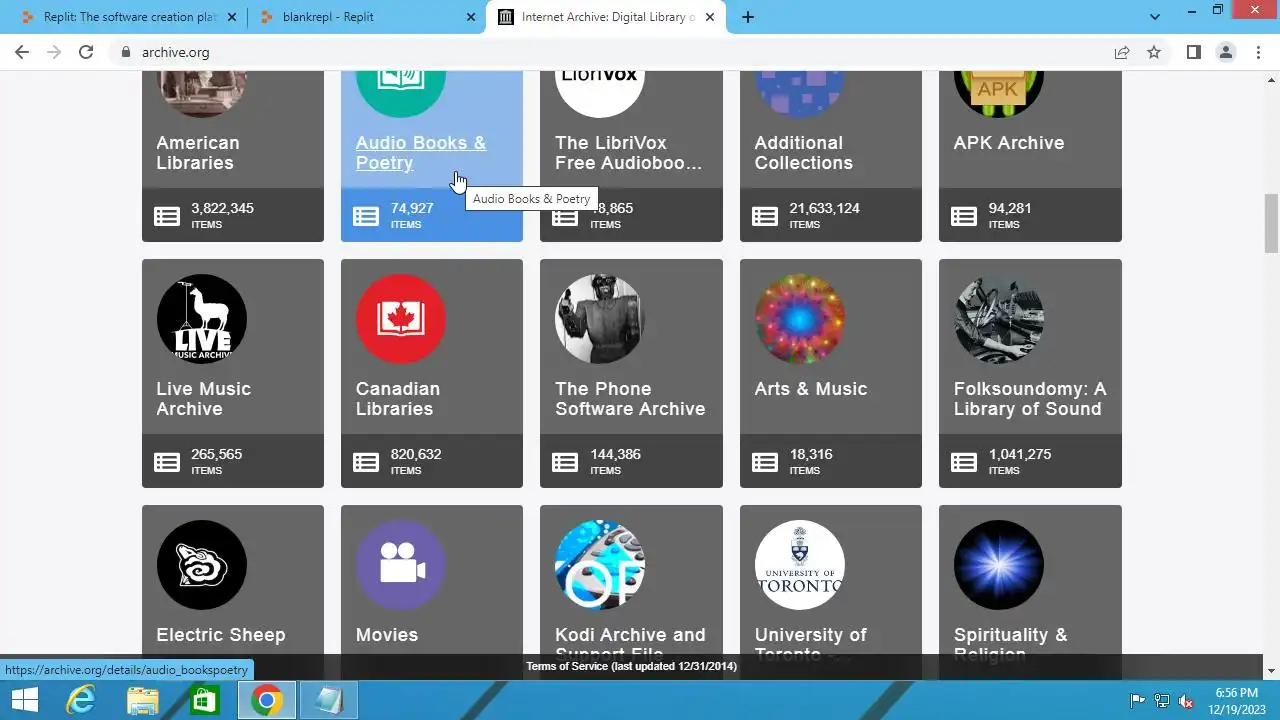The image size is (1280, 720).
Task: Click the list icon beside 21,633,124 items
Action: (765, 216)
